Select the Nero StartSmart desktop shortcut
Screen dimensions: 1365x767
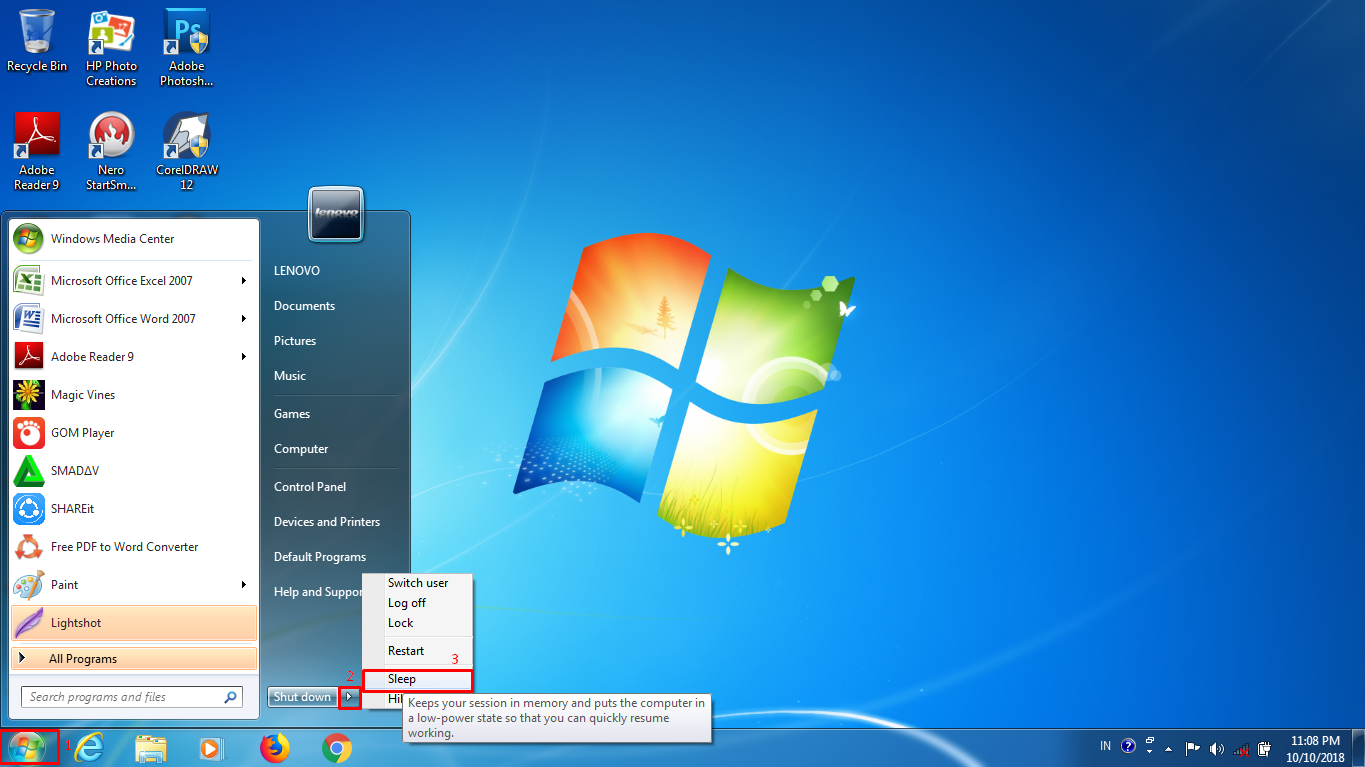111,151
